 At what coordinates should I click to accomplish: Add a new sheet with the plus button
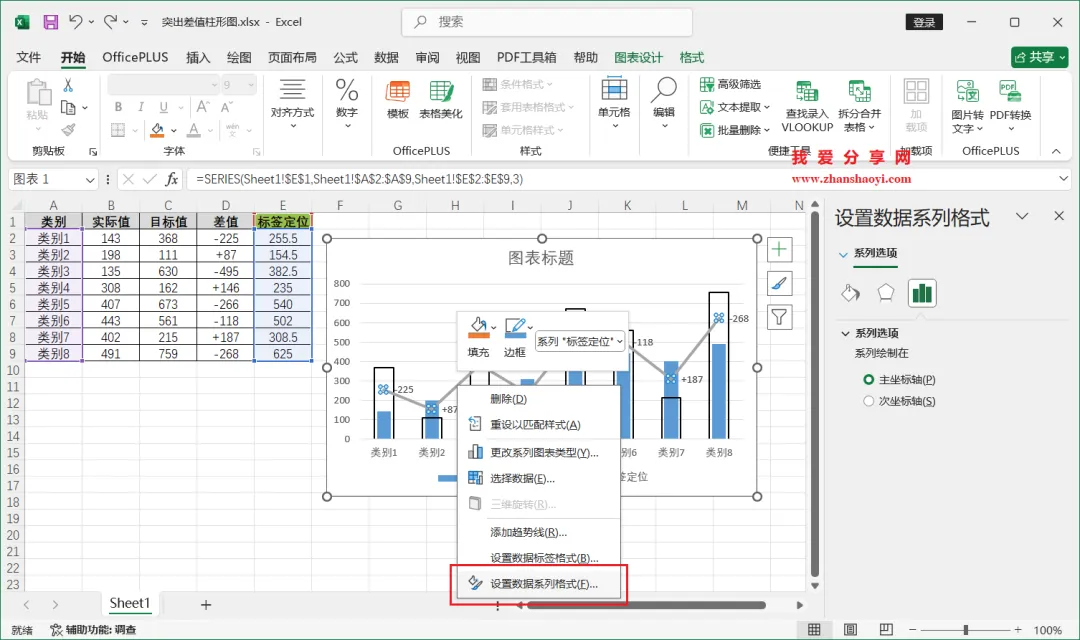click(205, 605)
